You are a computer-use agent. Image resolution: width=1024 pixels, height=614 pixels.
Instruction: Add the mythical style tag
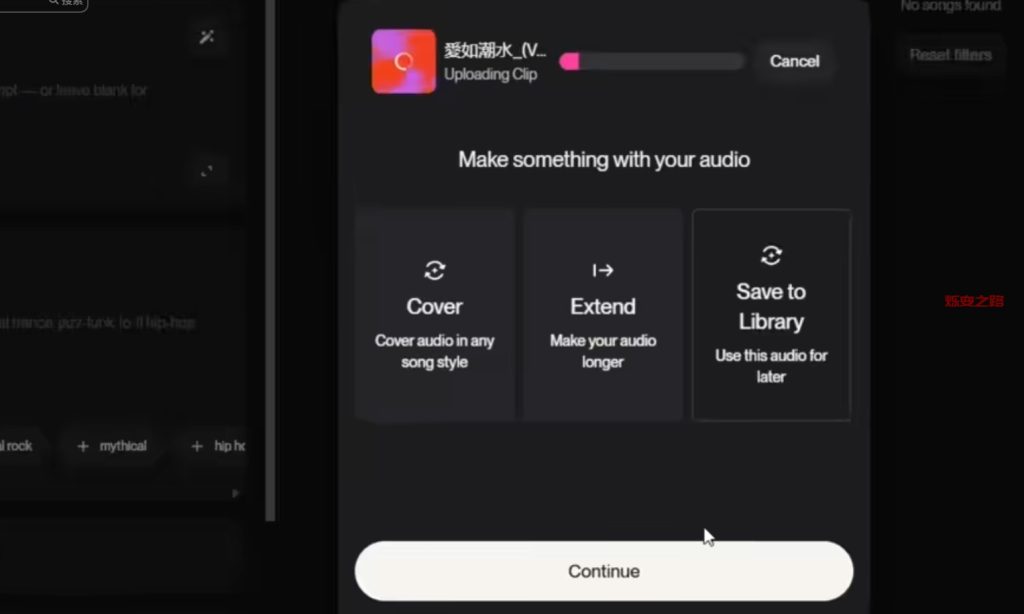[x=112, y=446]
